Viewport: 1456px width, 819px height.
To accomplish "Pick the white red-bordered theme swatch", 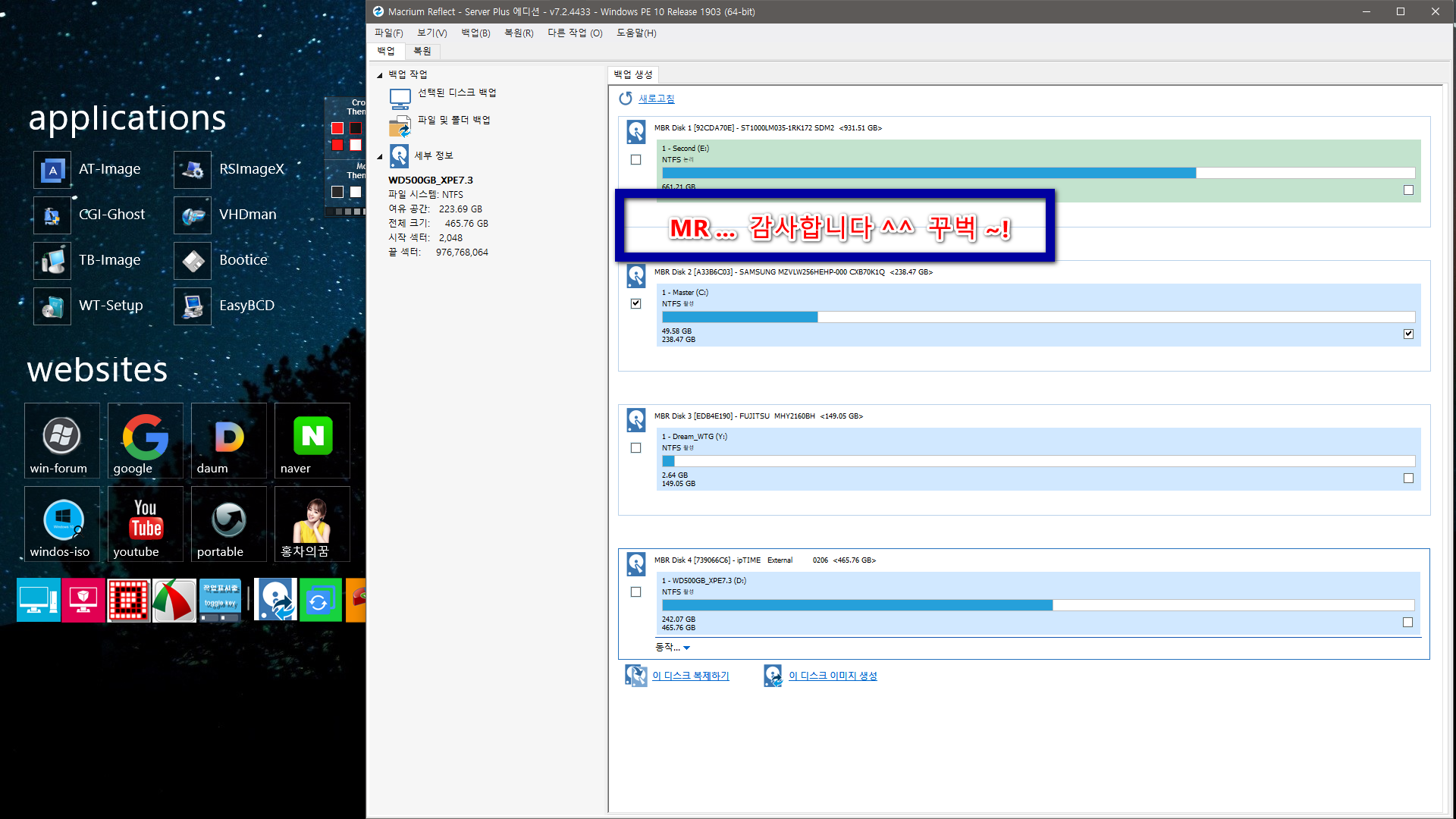I will click(x=356, y=145).
